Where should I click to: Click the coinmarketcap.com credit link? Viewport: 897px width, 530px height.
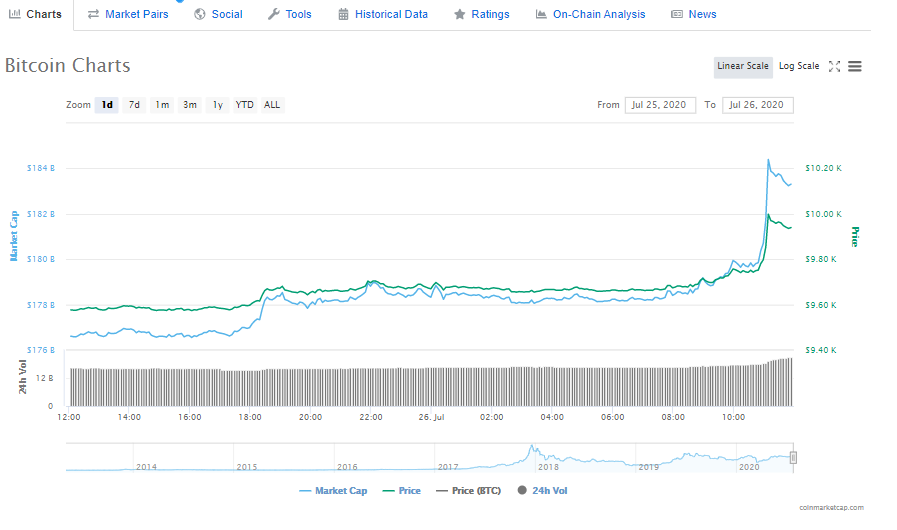pyautogui.click(x=831, y=508)
